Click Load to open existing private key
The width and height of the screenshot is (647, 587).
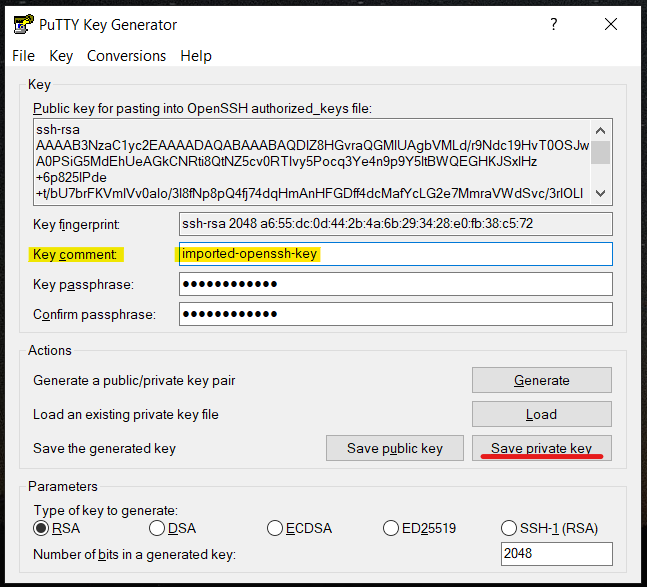pyautogui.click(x=541, y=414)
